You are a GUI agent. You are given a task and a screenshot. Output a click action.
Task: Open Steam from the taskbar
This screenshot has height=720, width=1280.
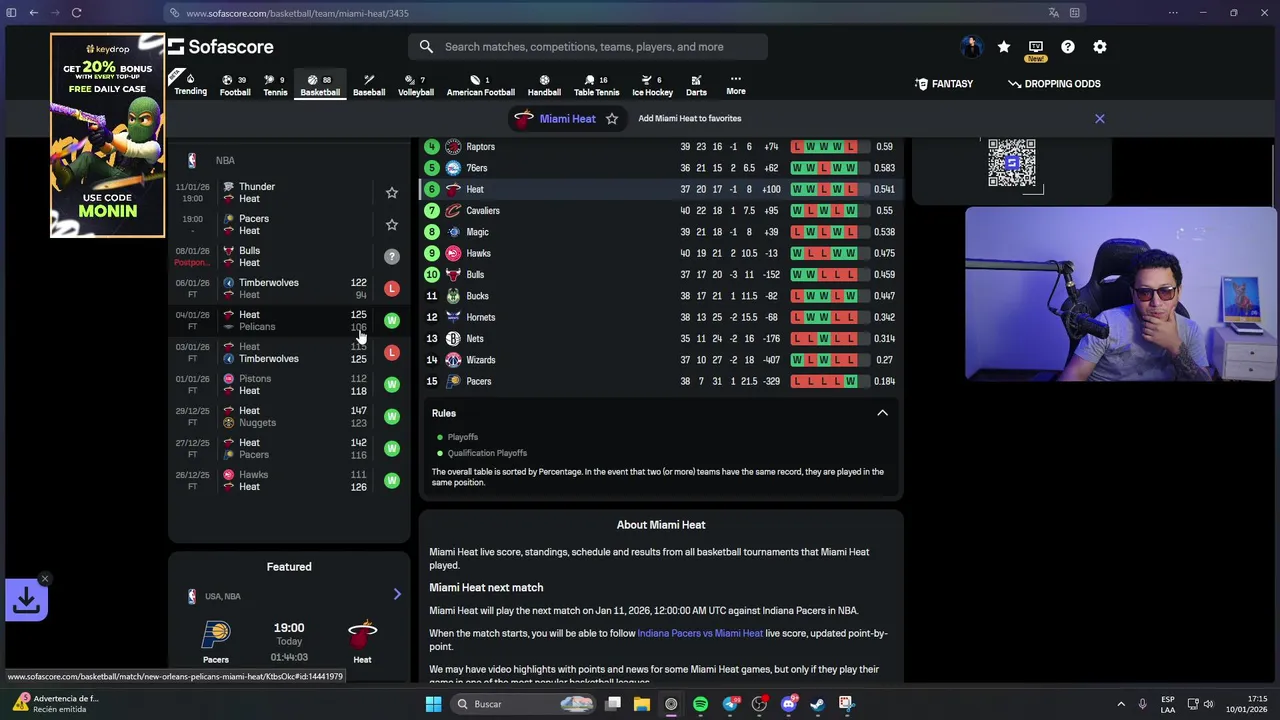(x=817, y=704)
